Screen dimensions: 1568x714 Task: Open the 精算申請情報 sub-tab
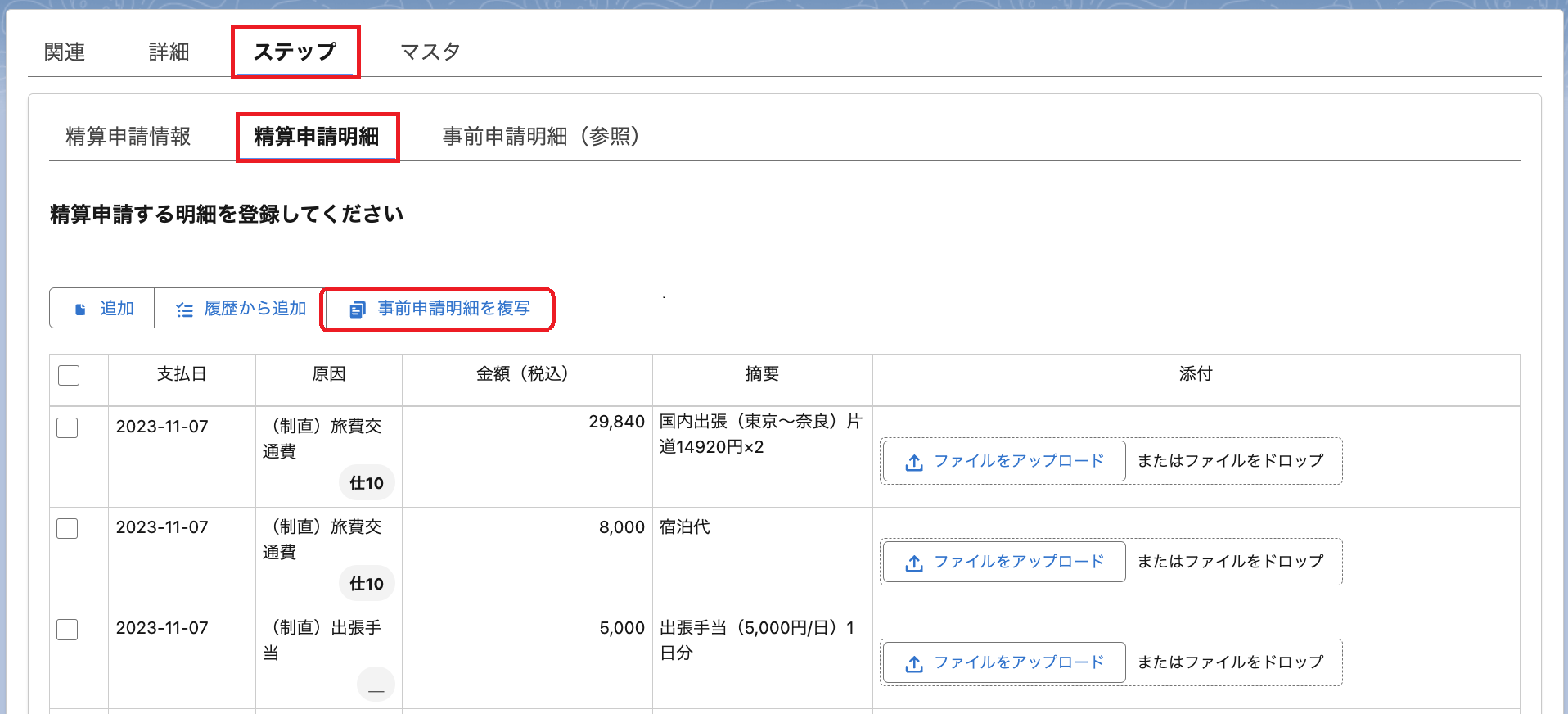128,136
